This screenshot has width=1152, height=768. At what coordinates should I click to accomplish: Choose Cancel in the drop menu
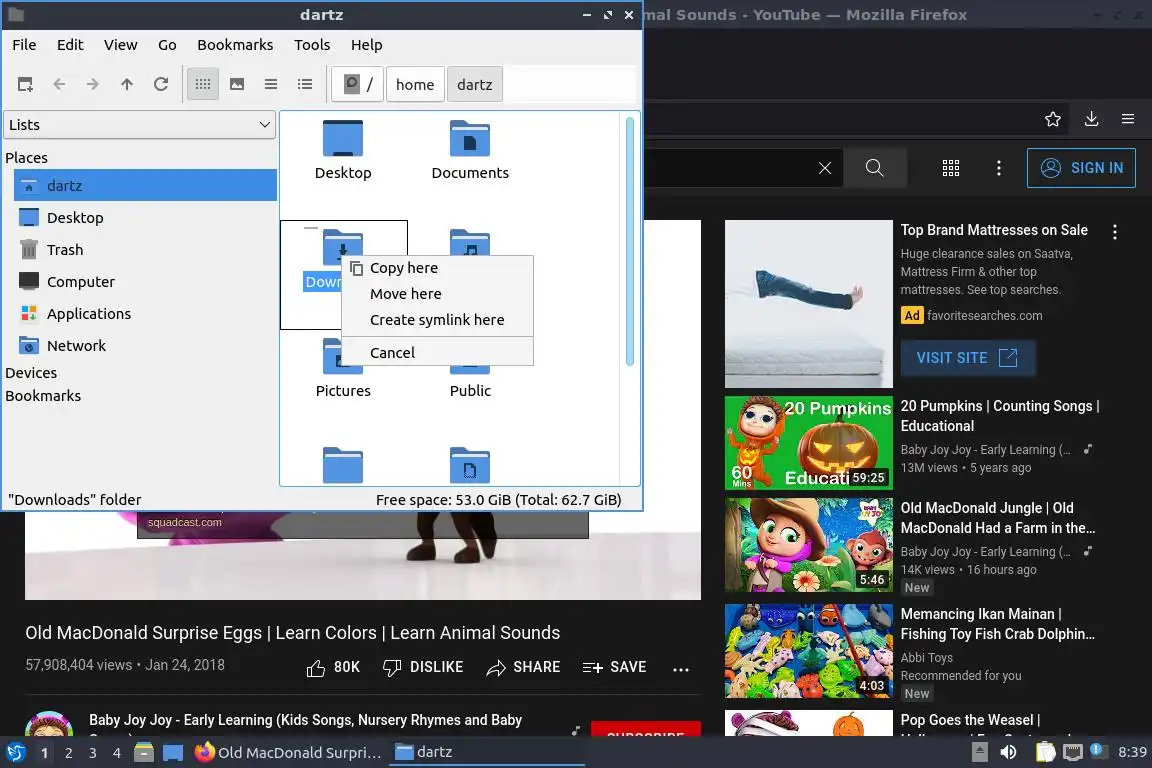point(437,353)
